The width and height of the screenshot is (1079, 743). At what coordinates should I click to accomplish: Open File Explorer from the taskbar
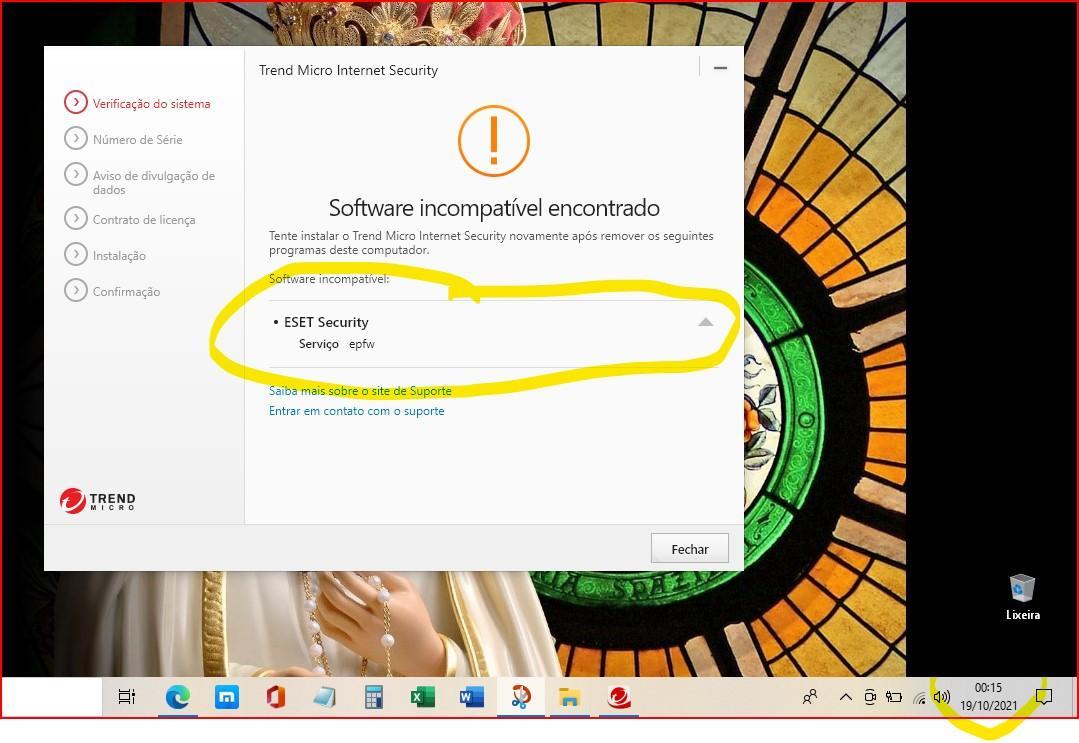569,697
